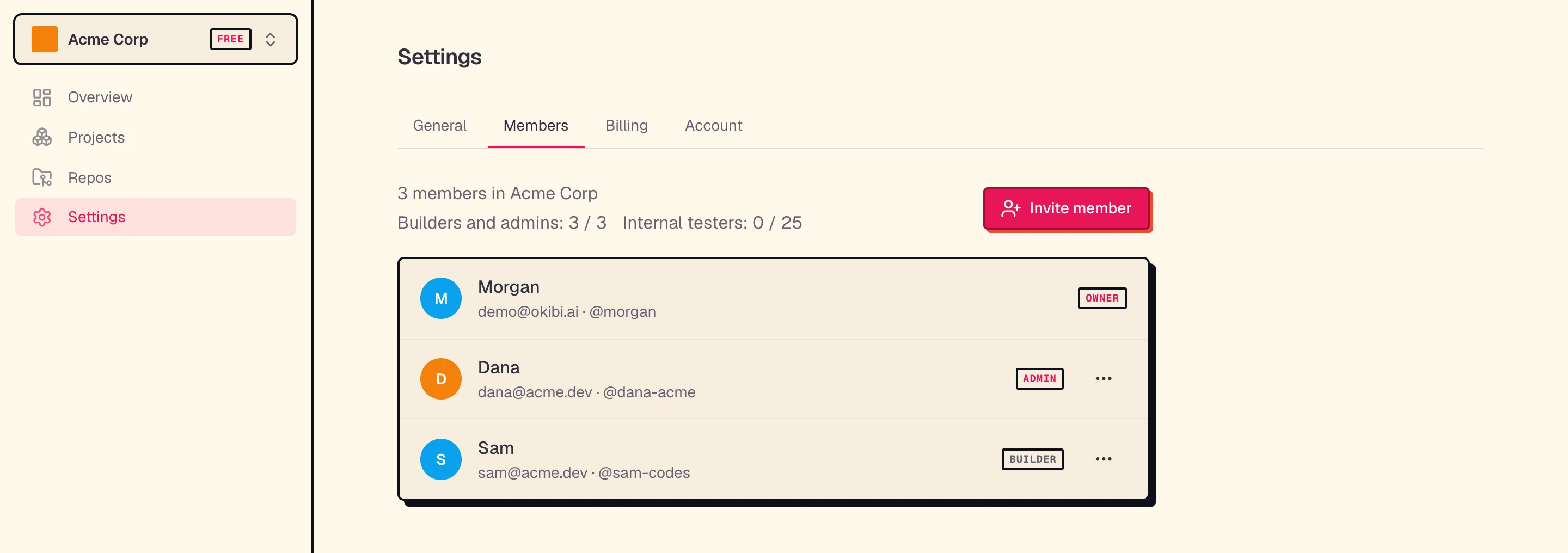Click 'Builders and admins: 3 / 3'
1568x553 pixels.
(501, 223)
